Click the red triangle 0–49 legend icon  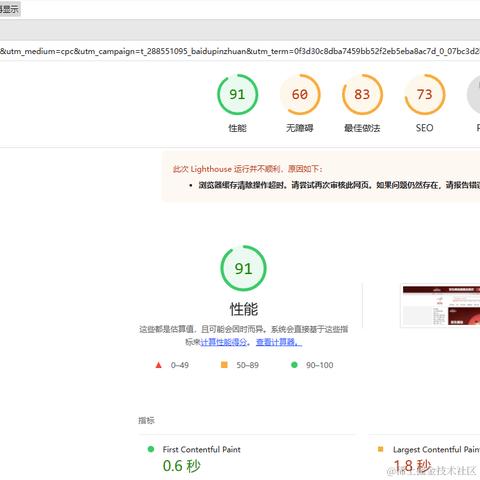coord(159,365)
